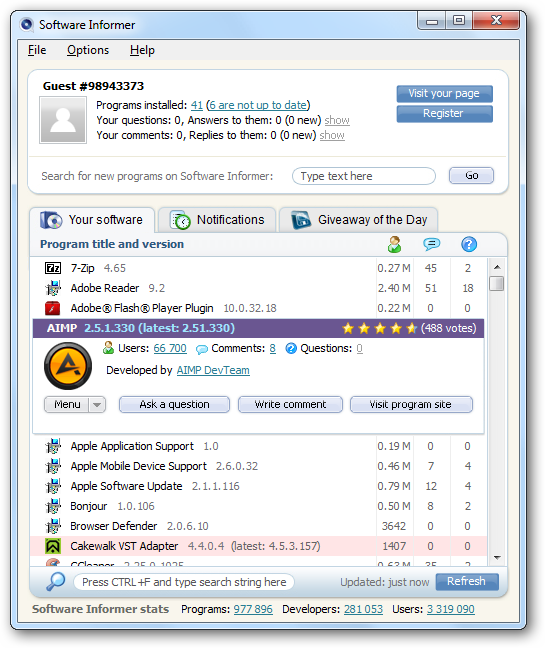Click the Write comment button
The width and height of the screenshot is (545, 648).
[x=290, y=405]
